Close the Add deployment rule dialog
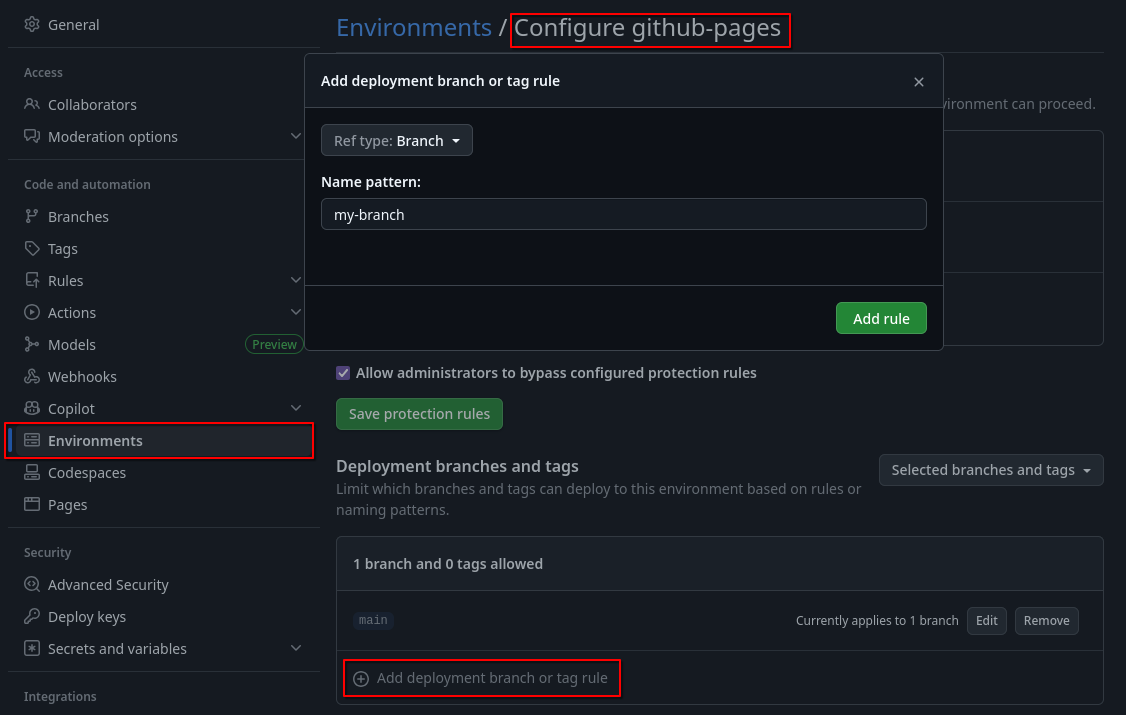The width and height of the screenshot is (1126, 715). coord(918,82)
